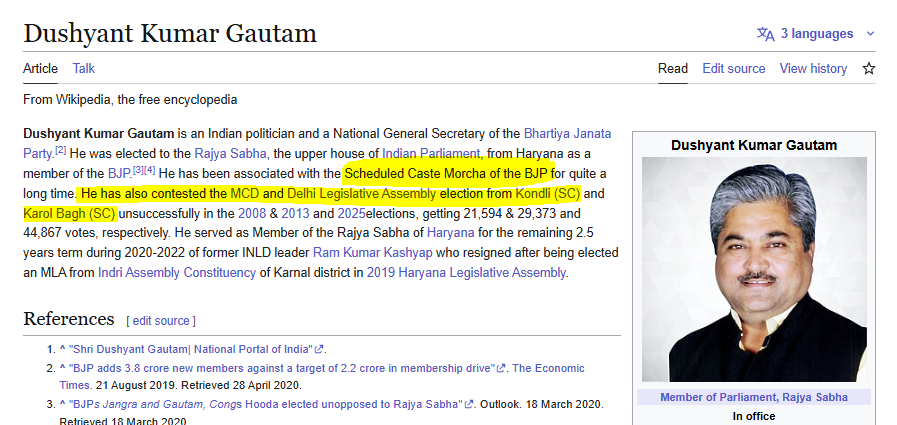Open the 2013 election link
The width and height of the screenshot is (897, 425).
[x=295, y=214]
